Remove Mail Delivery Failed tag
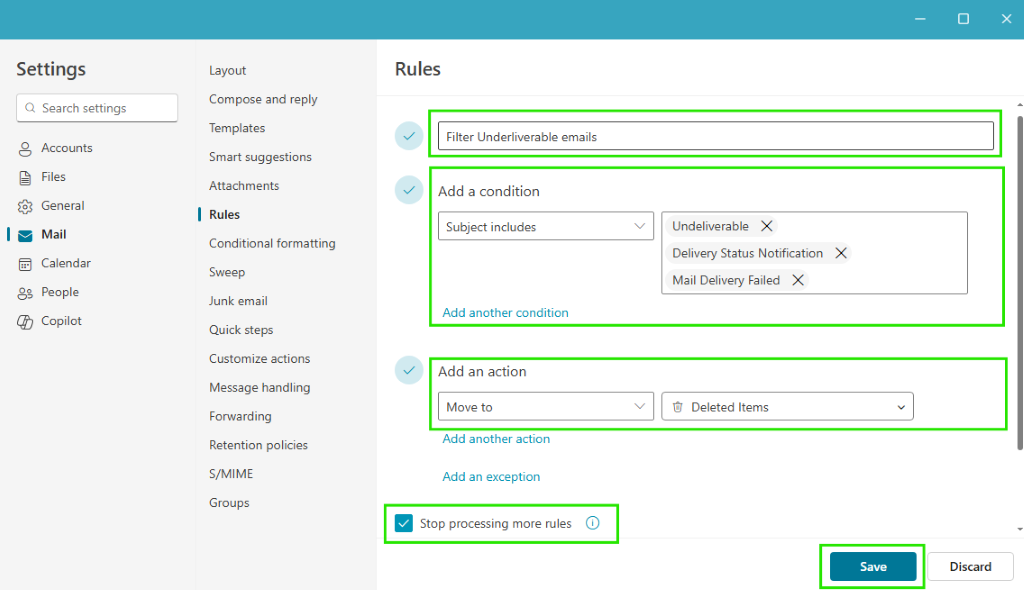 pyautogui.click(x=798, y=280)
